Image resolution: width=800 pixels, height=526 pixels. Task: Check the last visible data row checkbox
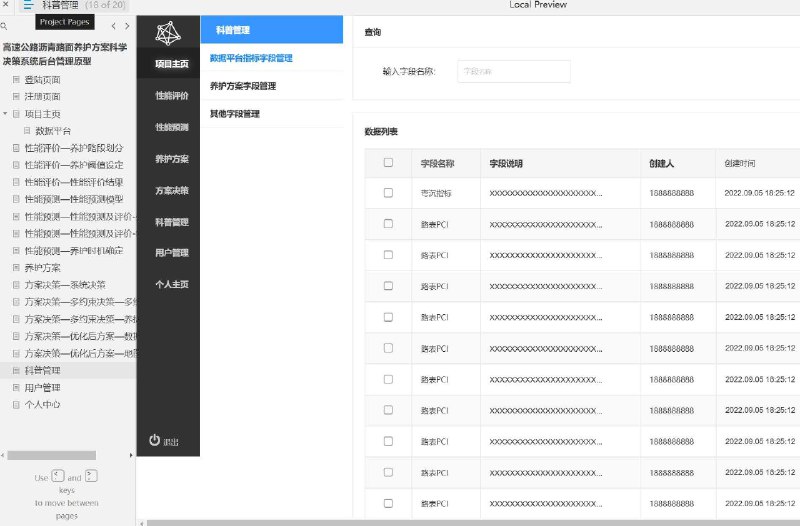coord(388,503)
